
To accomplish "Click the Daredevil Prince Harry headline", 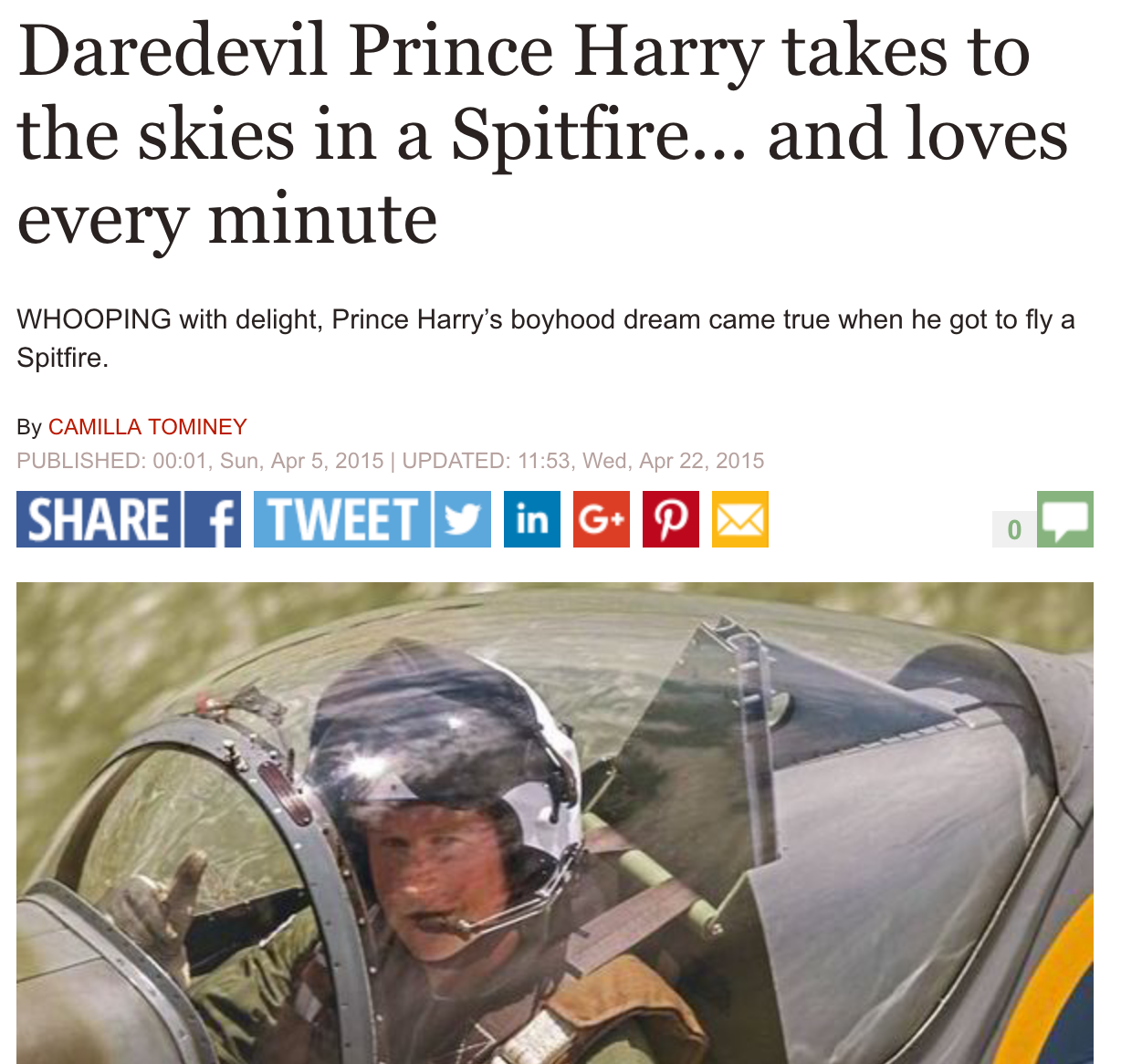I will tap(542, 134).
